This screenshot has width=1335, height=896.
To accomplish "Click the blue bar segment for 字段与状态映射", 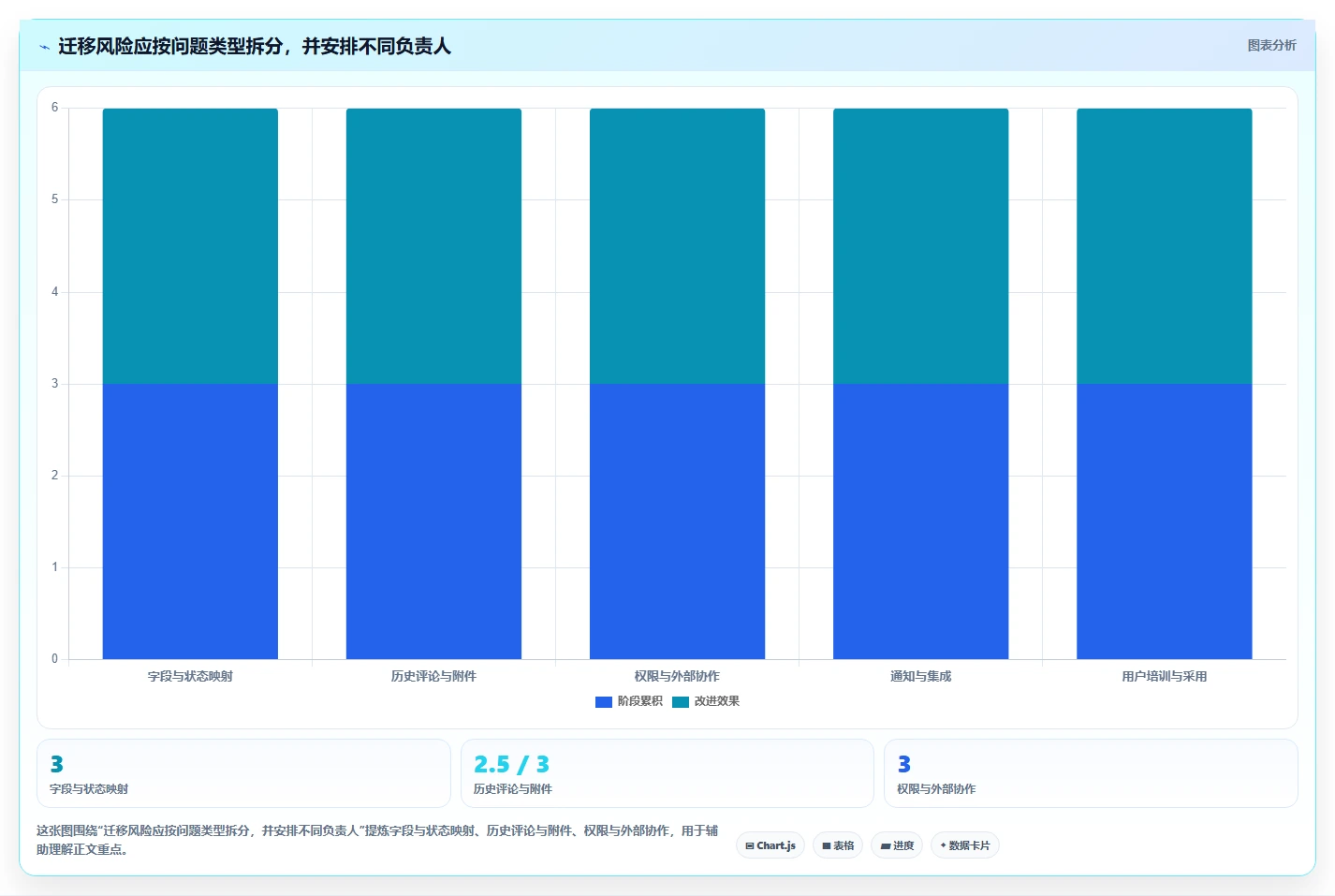I will [190, 521].
